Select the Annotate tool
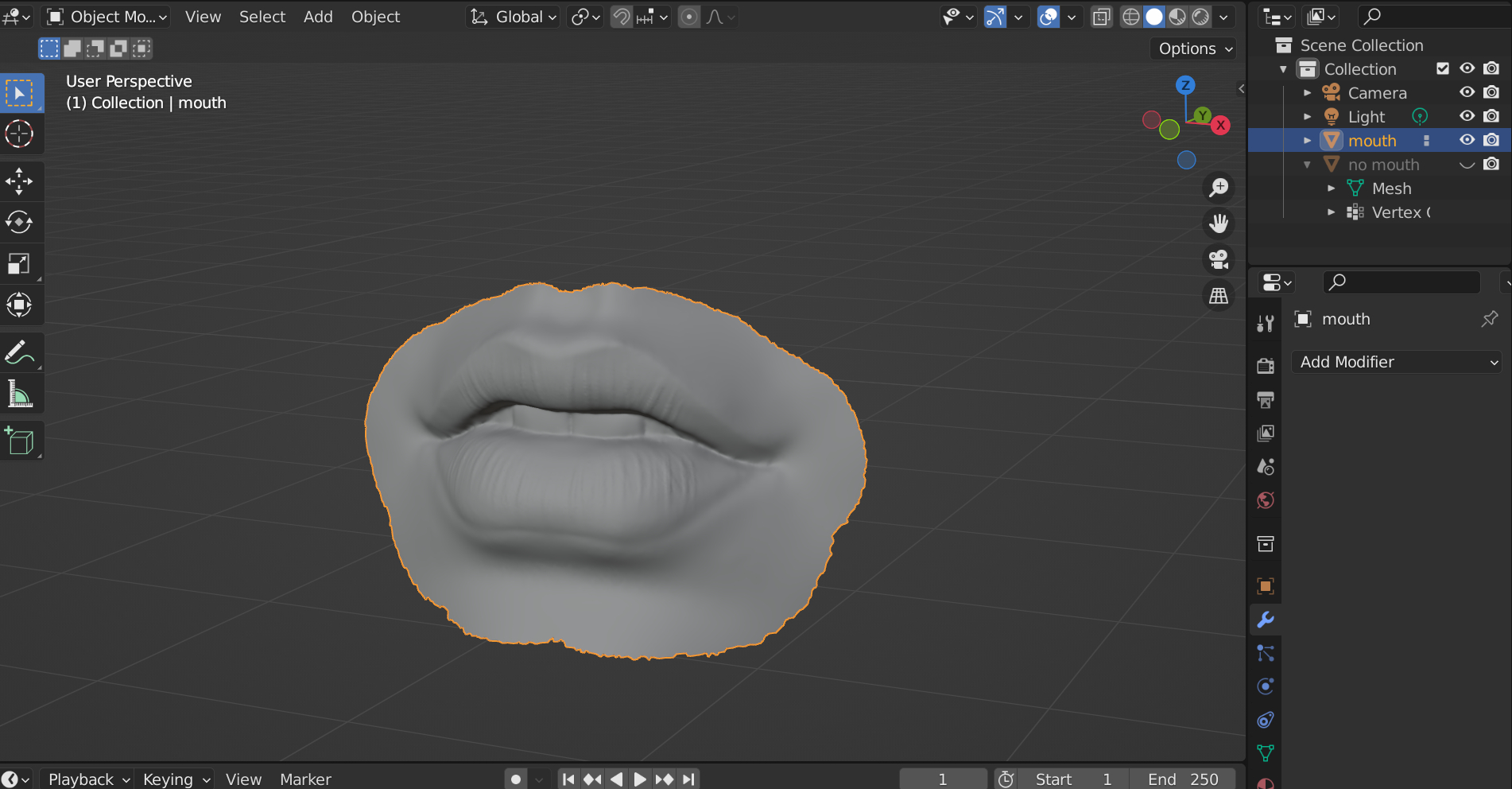Viewport: 1512px width, 789px height. pyautogui.click(x=20, y=352)
